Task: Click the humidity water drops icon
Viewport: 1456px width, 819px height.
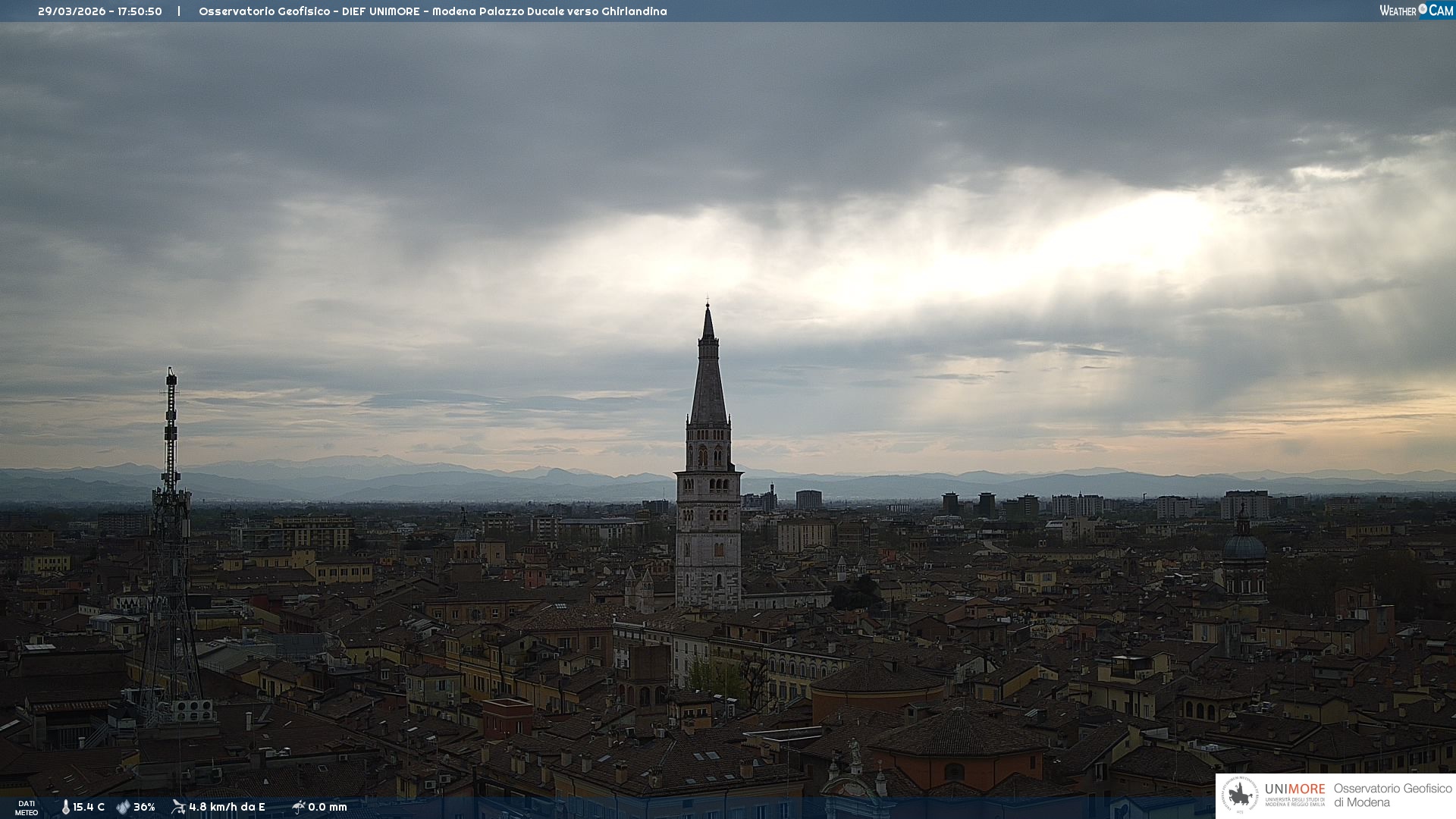Action: 123,807
